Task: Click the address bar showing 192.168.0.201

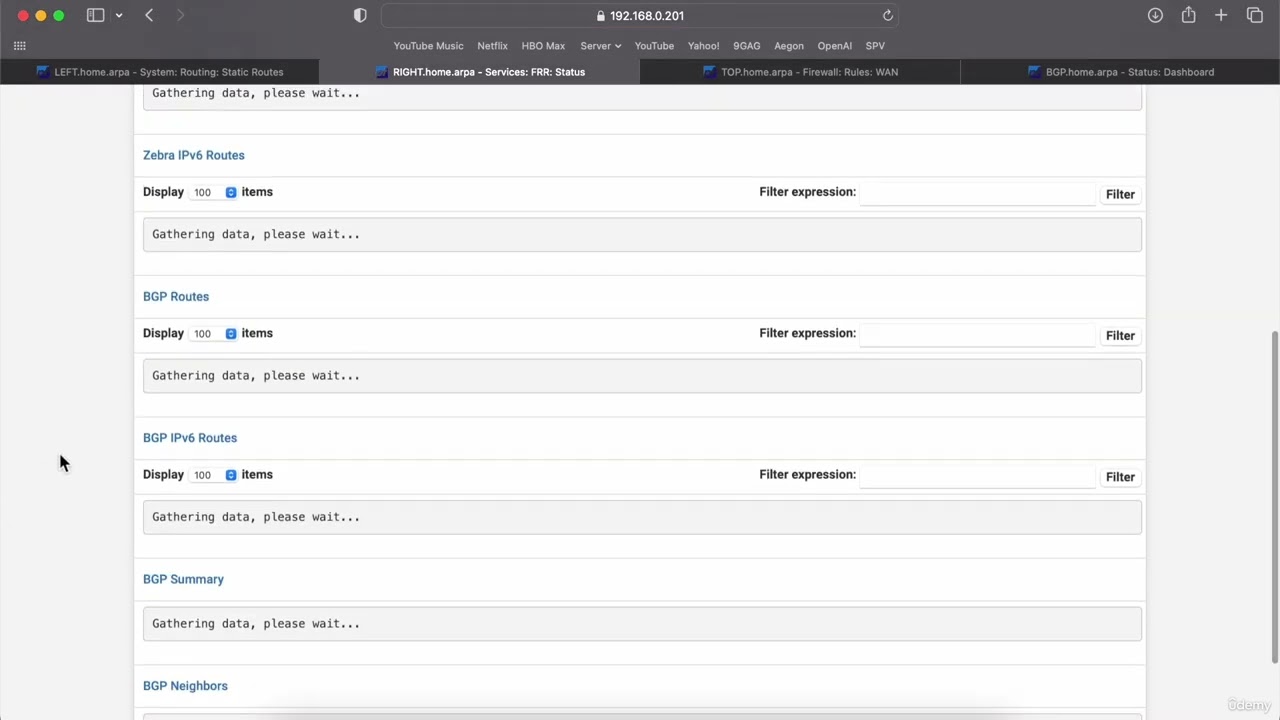Action: pos(640,15)
